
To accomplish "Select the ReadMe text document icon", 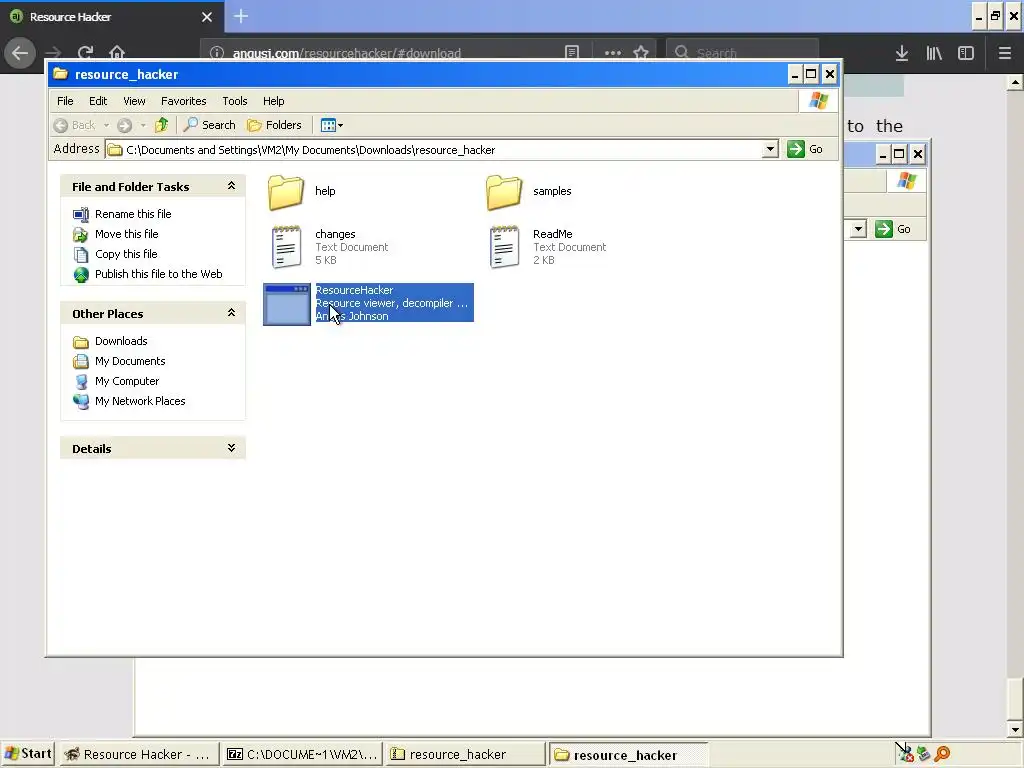I will (x=504, y=247).
